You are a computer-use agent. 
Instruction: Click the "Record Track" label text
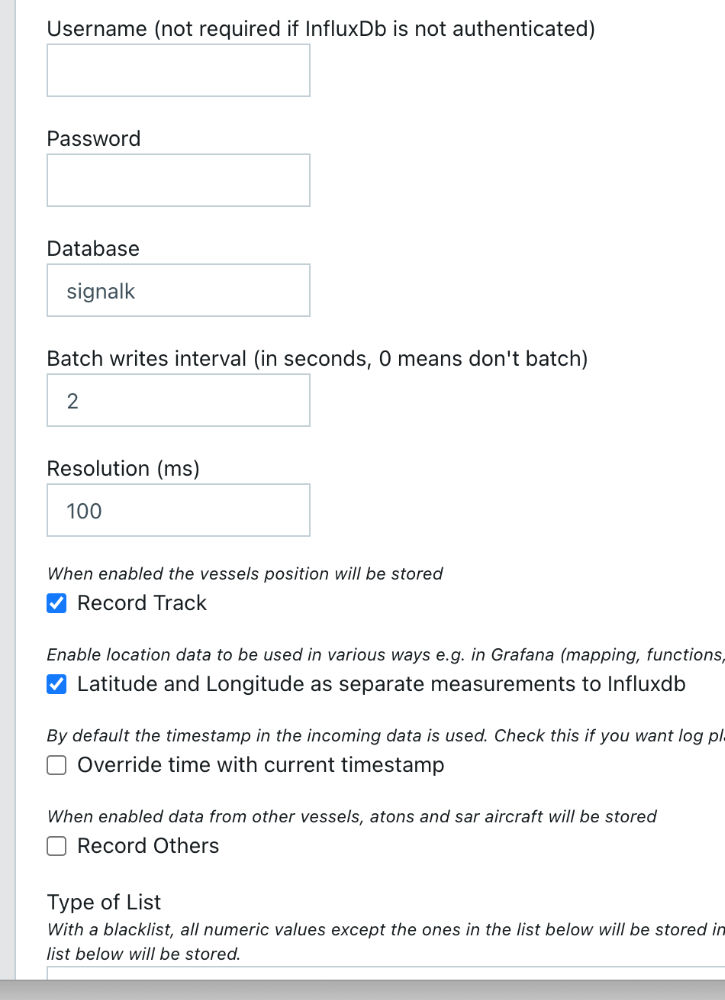click(x=142, y=603)
